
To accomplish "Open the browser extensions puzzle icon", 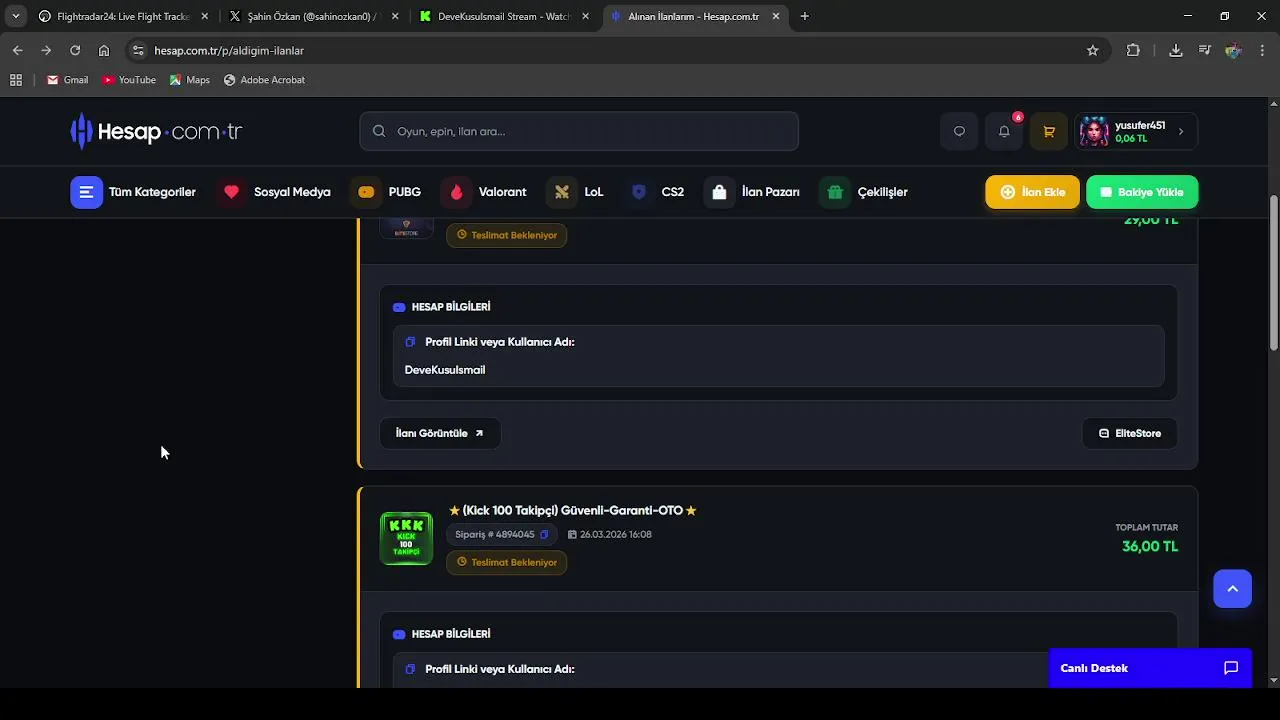I will coord(1133,50).
